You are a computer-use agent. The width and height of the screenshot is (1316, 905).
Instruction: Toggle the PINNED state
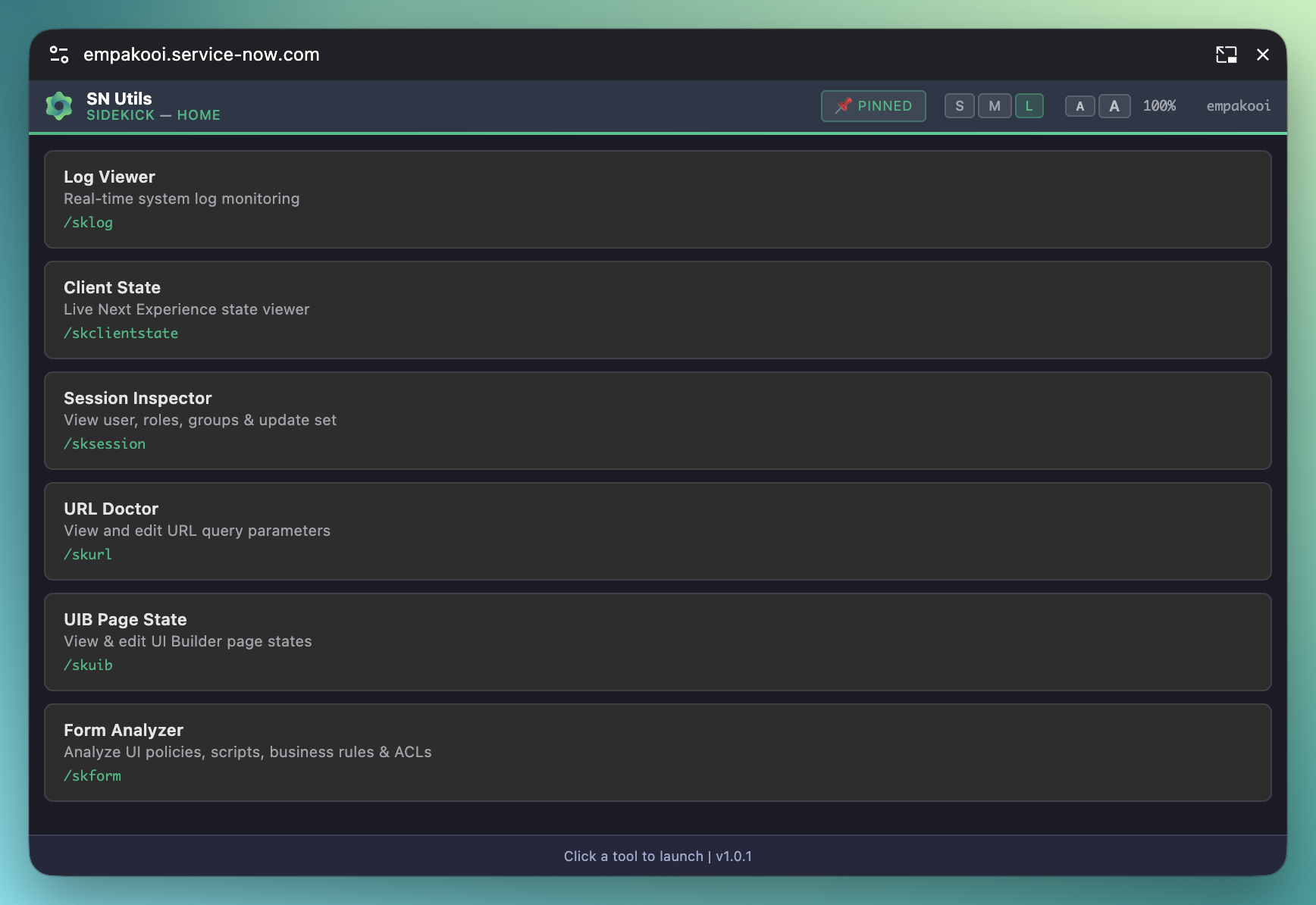tap(873, 105)
